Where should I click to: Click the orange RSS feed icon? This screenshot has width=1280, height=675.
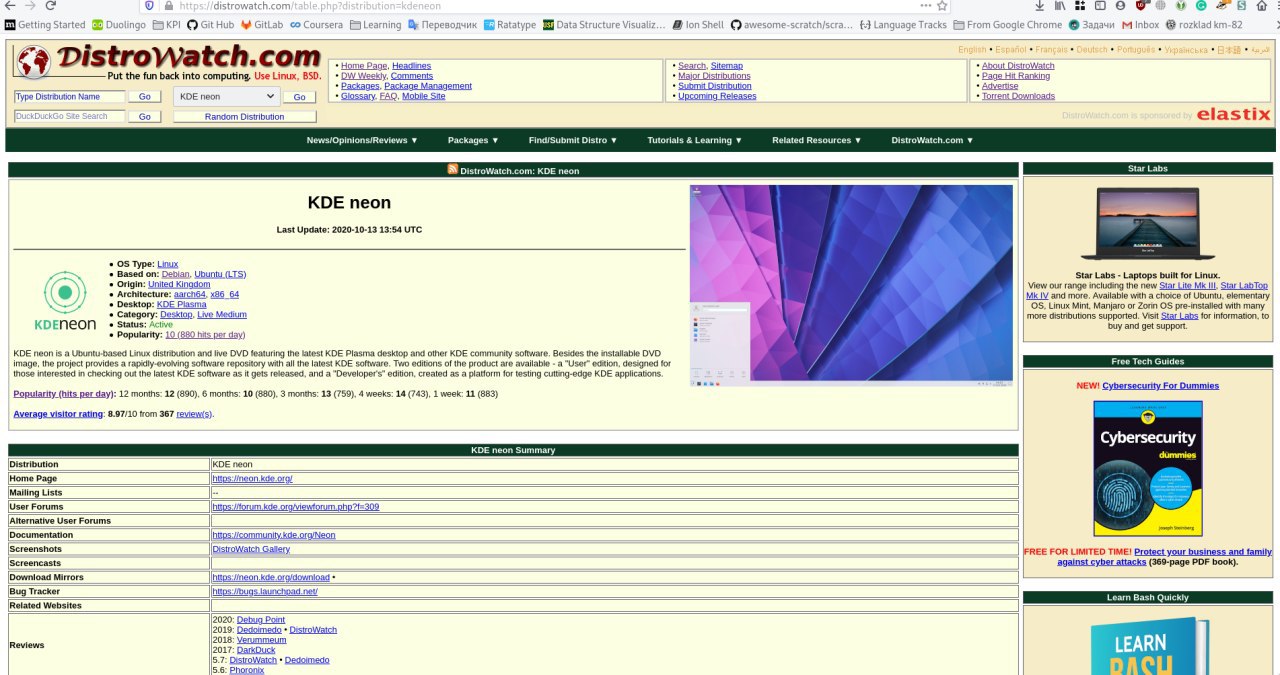[x=453, y=169]
